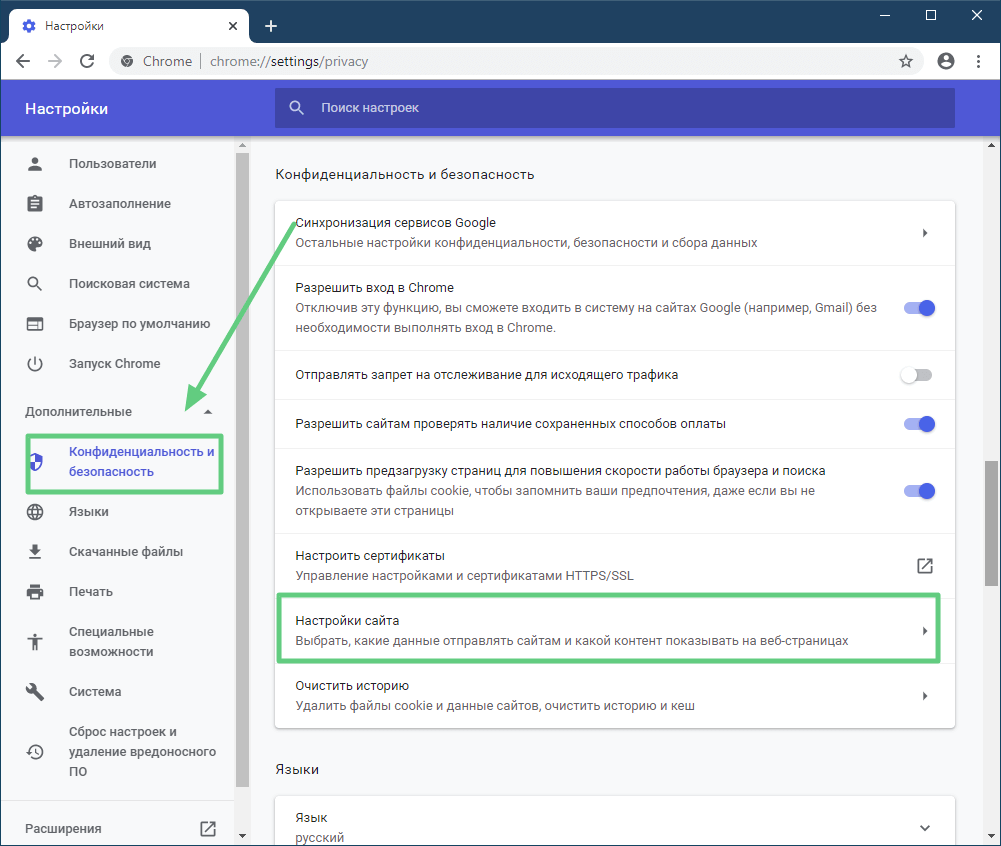Bookmark this page with the star icon
The width and height of the screenshot is (1001, 846).
click(906, 61)
